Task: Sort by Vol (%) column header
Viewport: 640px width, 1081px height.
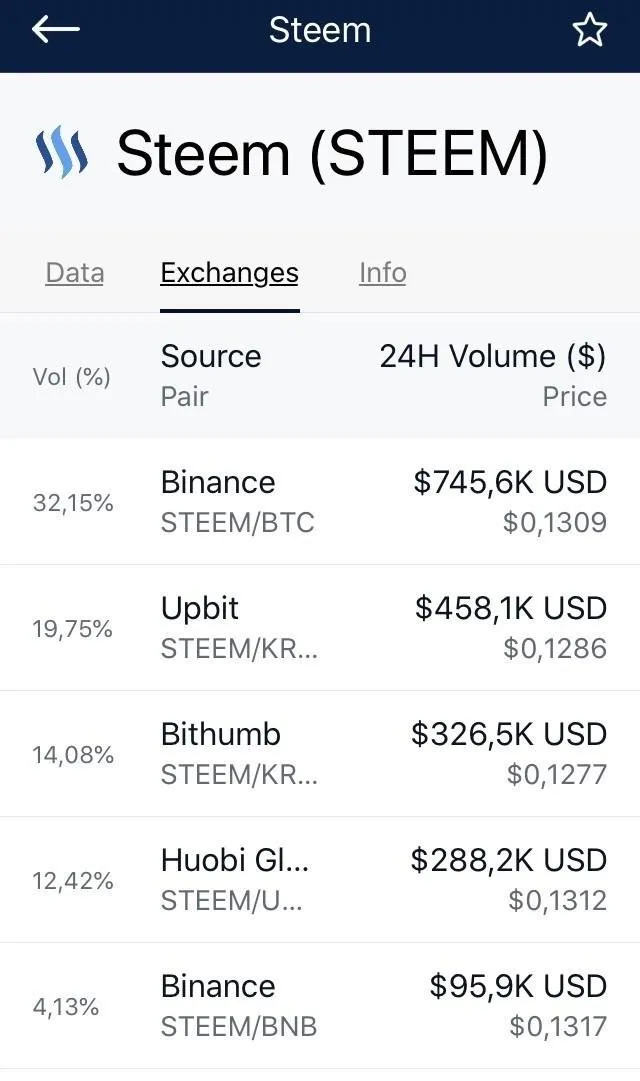Action: 72,376
